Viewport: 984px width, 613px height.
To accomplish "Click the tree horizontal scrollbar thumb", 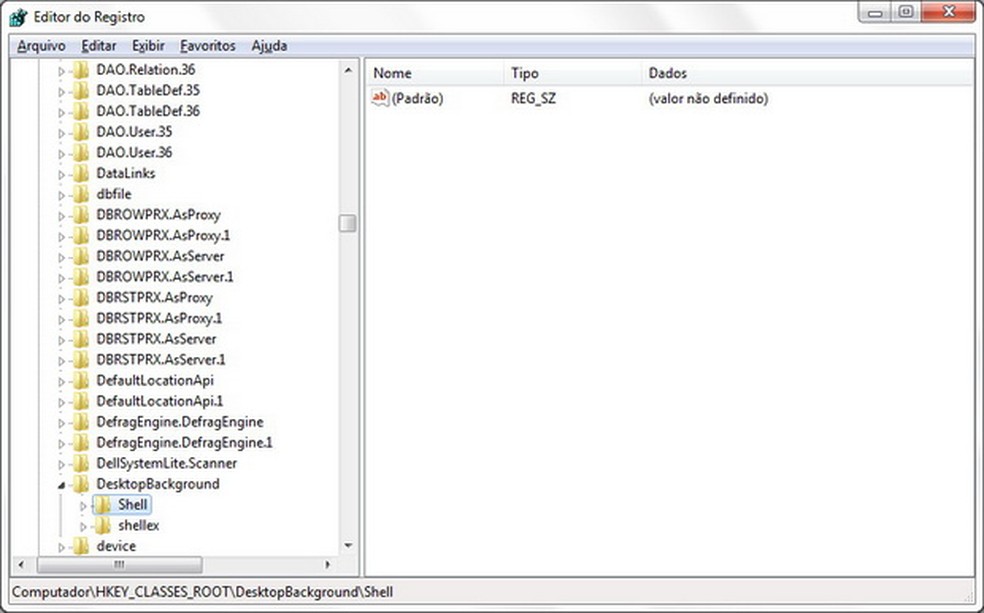I will point(119,565).
